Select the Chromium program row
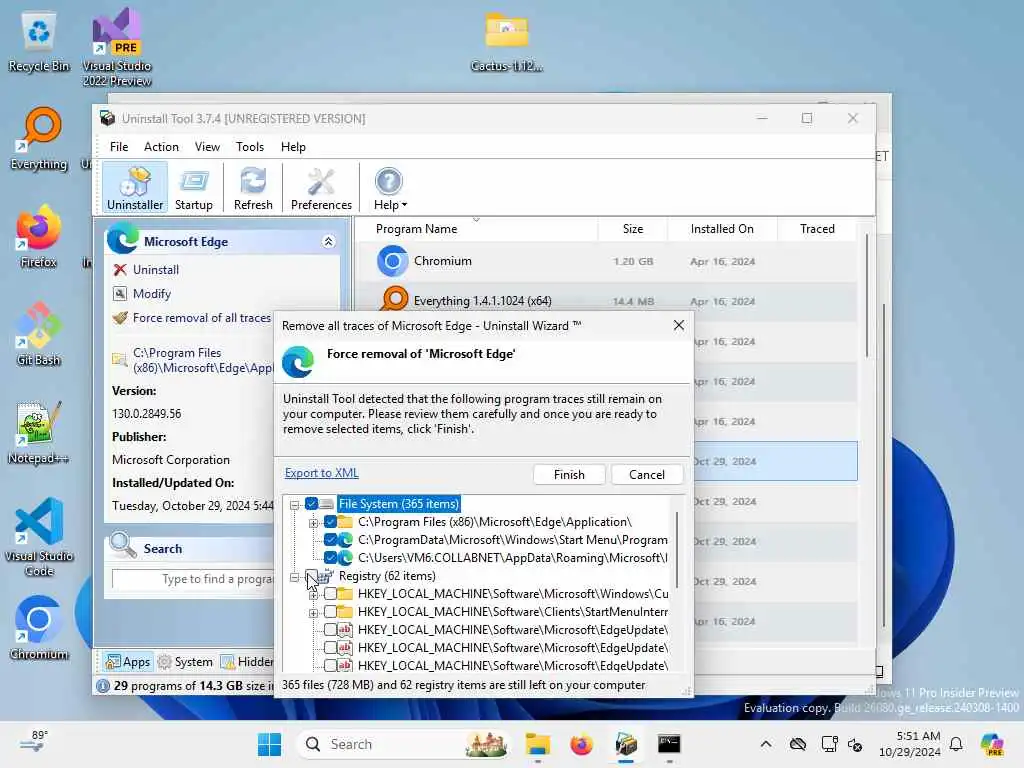The image size is (1024, 768). pyautogui.click(x=606, y=261)
